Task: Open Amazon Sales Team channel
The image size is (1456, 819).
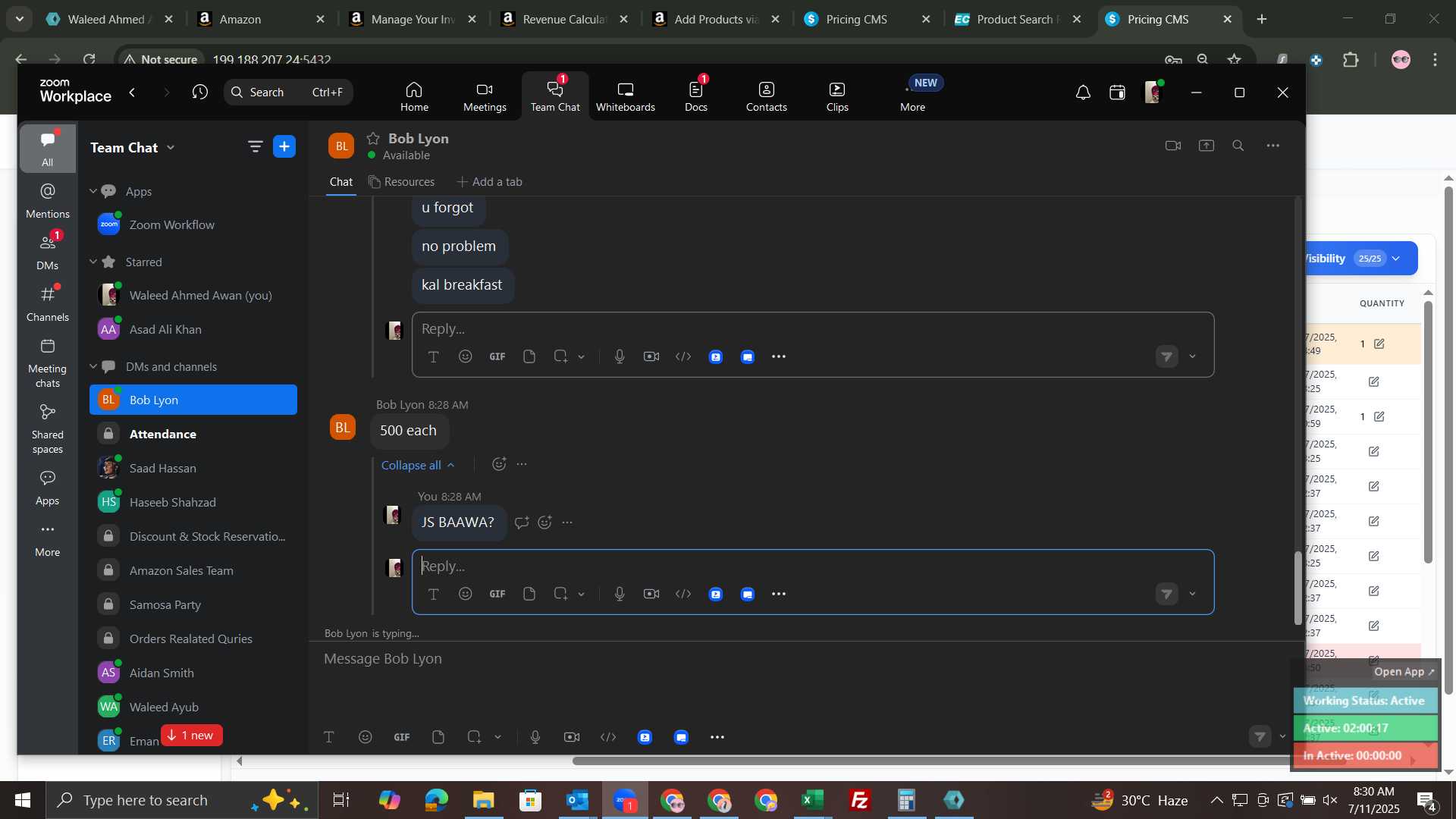Action: pyautogui.click(x=193, y=570)
